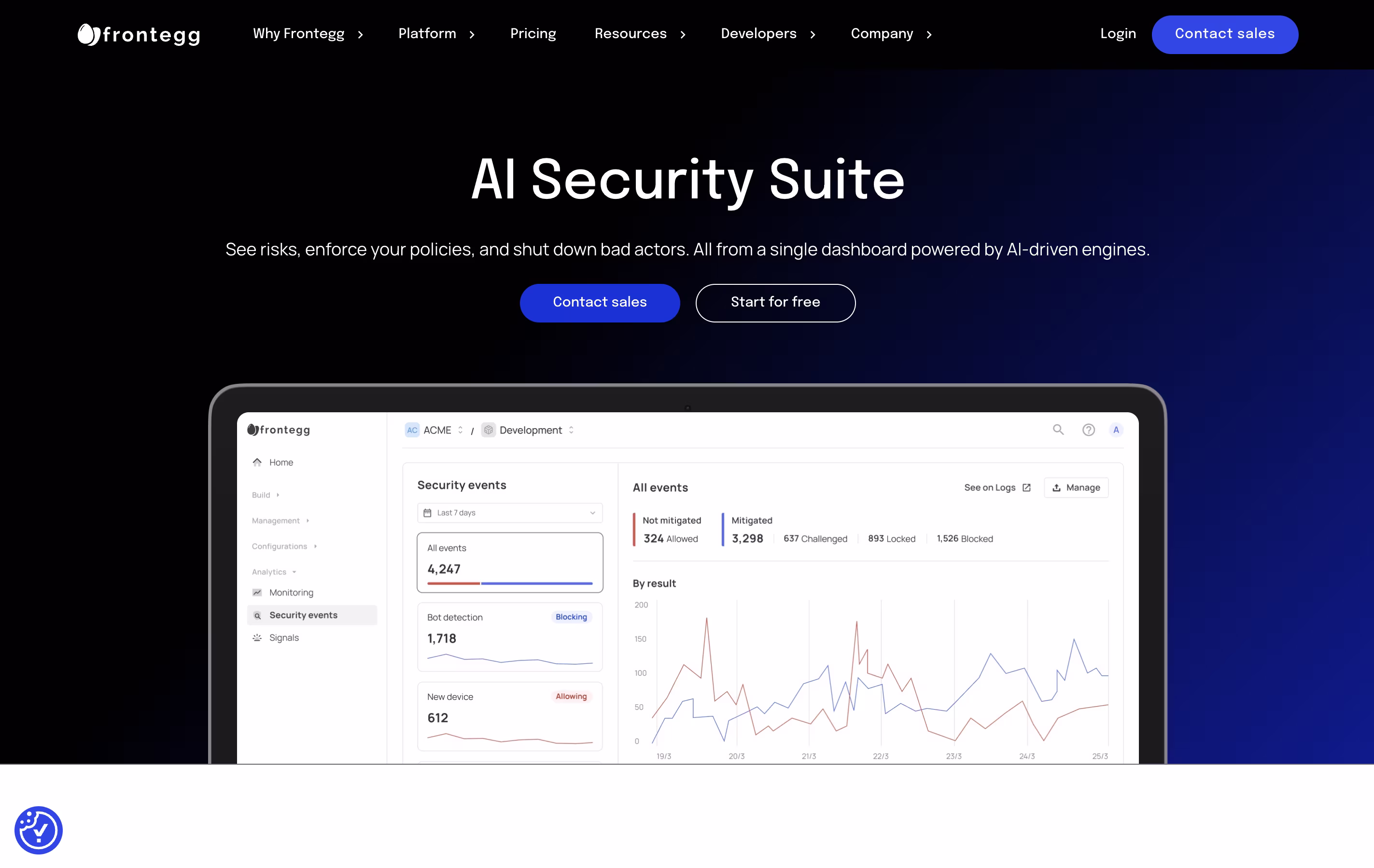This screenshot has height=868, width=1374.
Task: Click the Security events magnifier icon
Action: coord(257,615)
